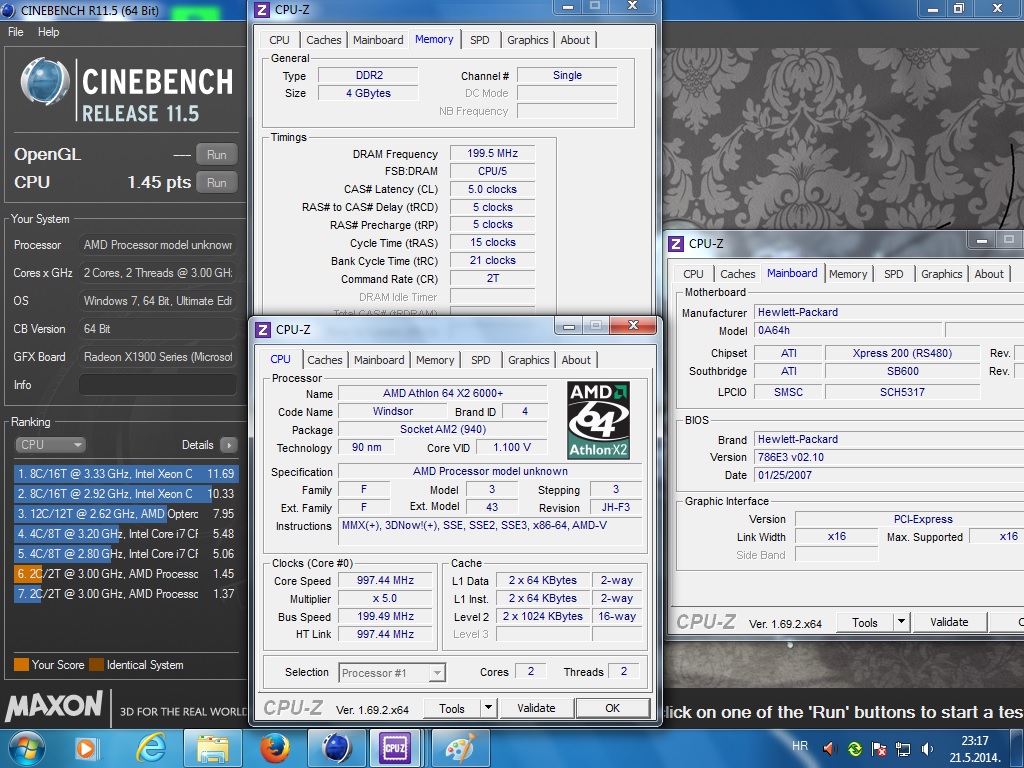1024x768 pixels.
Task: Open the Ranking CPU dropdown
Action: (x=50, y=445)
